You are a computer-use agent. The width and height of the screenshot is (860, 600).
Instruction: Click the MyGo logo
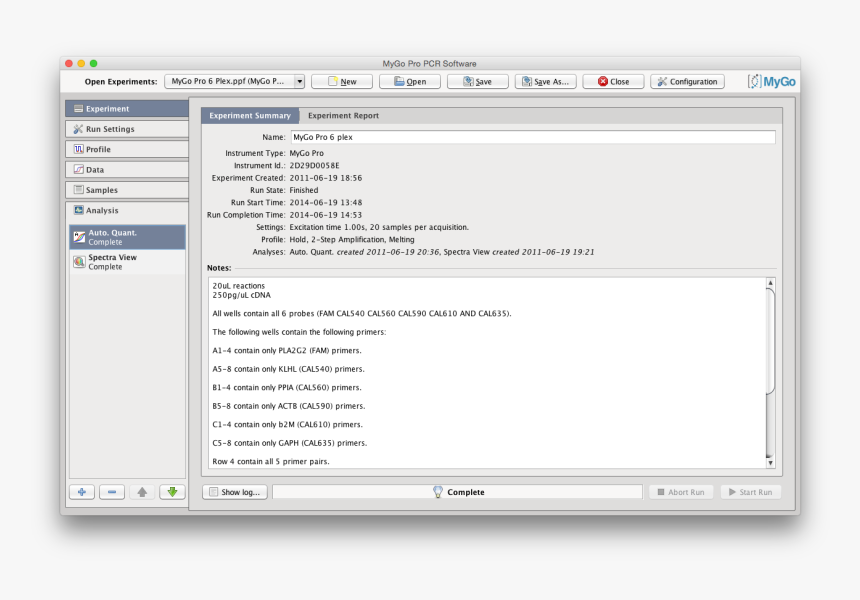click(x=771, y=81)
